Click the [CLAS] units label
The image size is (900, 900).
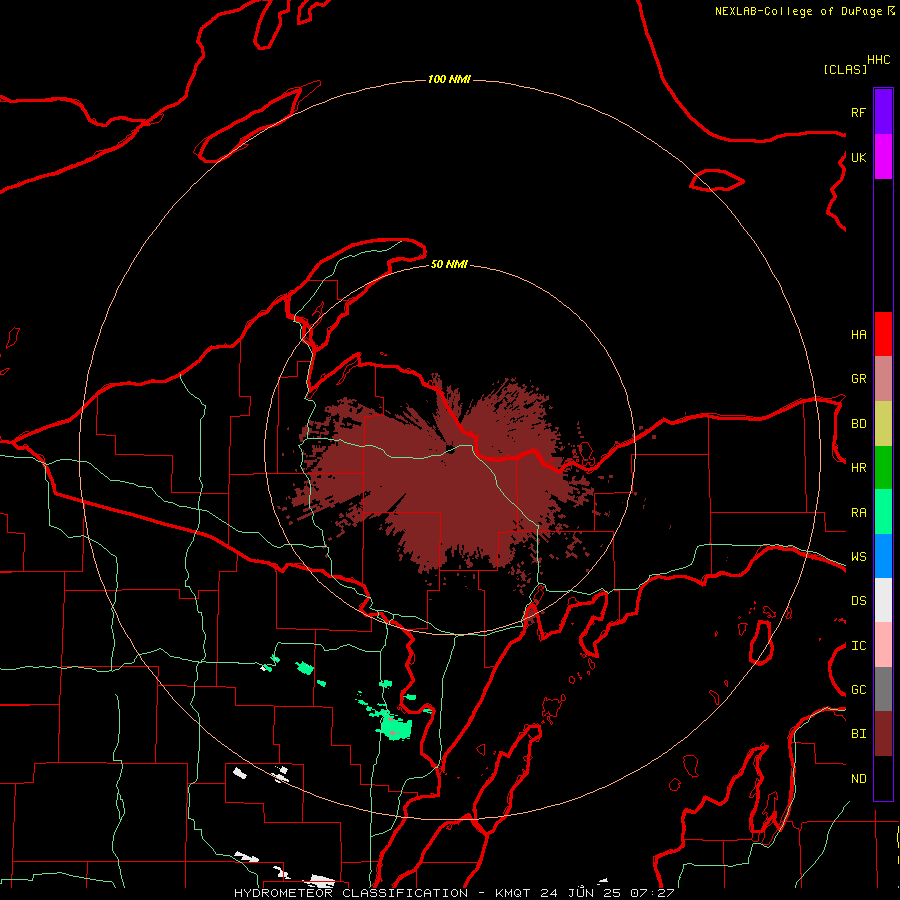[x=845, y=70]
